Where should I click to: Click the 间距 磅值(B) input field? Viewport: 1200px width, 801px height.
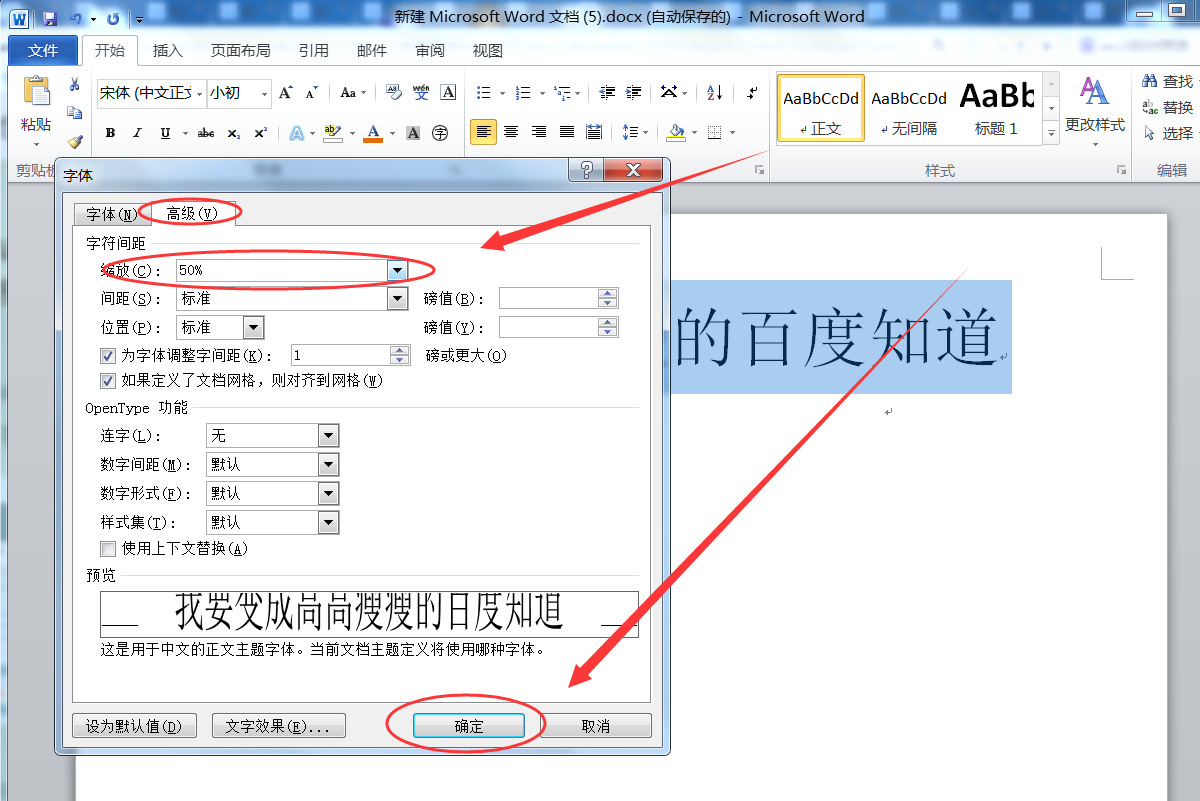coord(548,298)
